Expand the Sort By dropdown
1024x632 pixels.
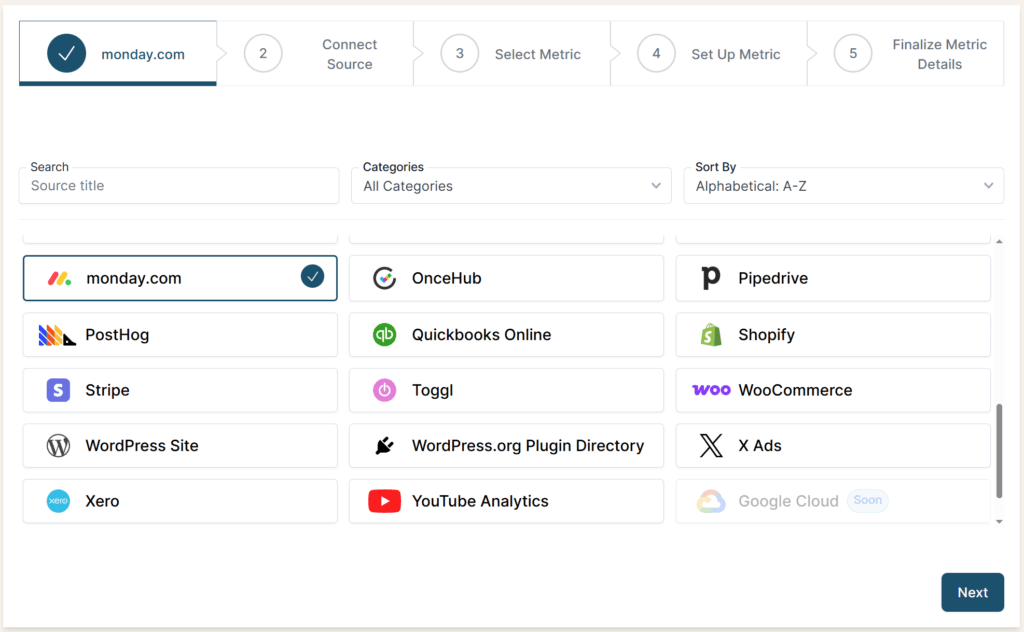pyautogui.click(x=843, y=186)
